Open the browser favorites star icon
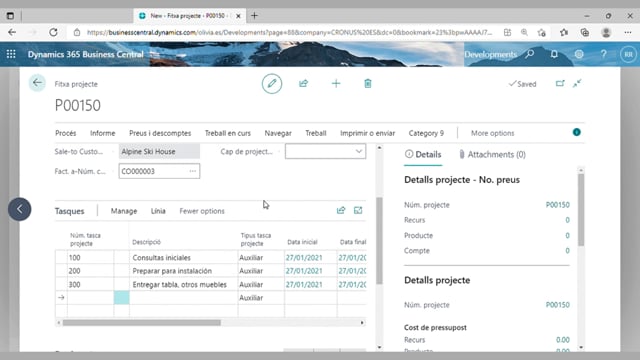Viewport: 640px width, 360px height. click(564, 32)
